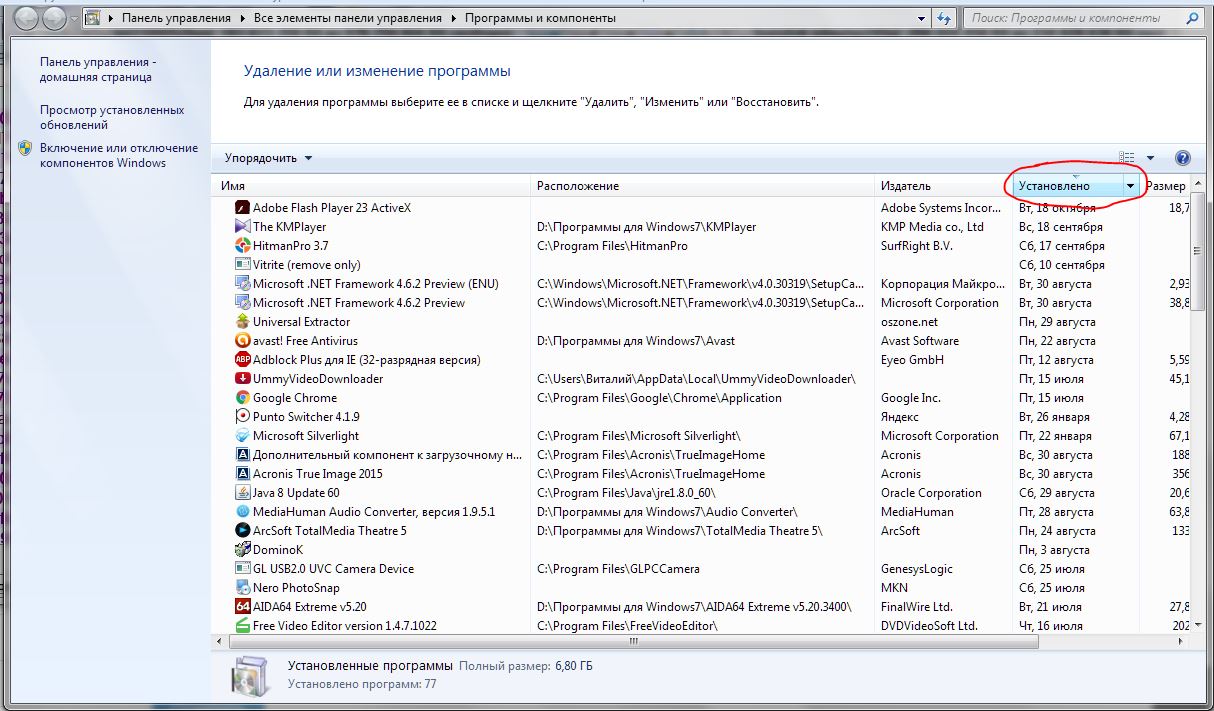Screen dimensions: 1214x711
Task: Click the Punto Switcher 4.1.9 icon
Action: click(x=242, y=417)
